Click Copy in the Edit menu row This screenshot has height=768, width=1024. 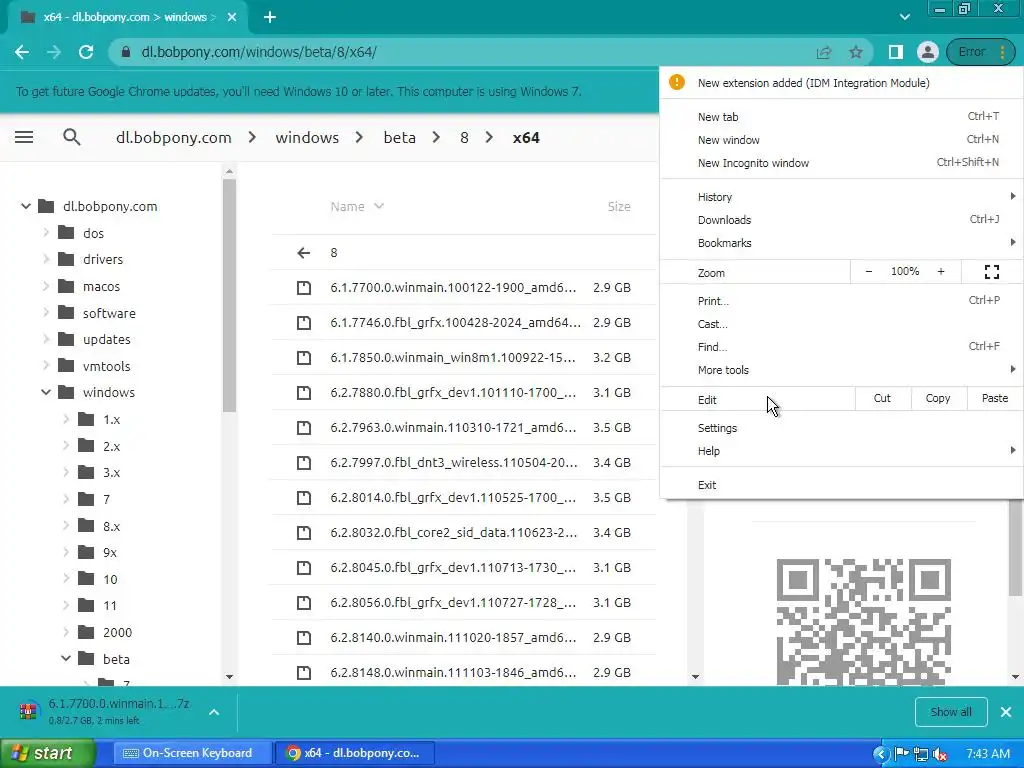point(938,398)
